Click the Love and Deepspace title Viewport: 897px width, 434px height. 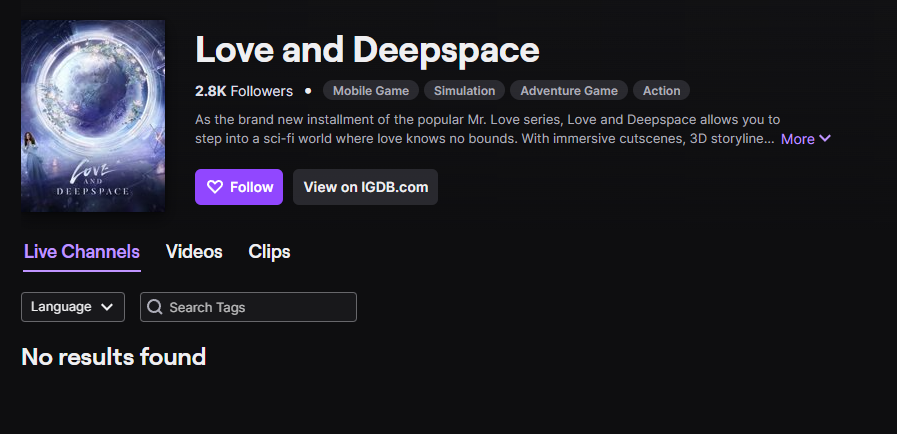pos(367,50)
